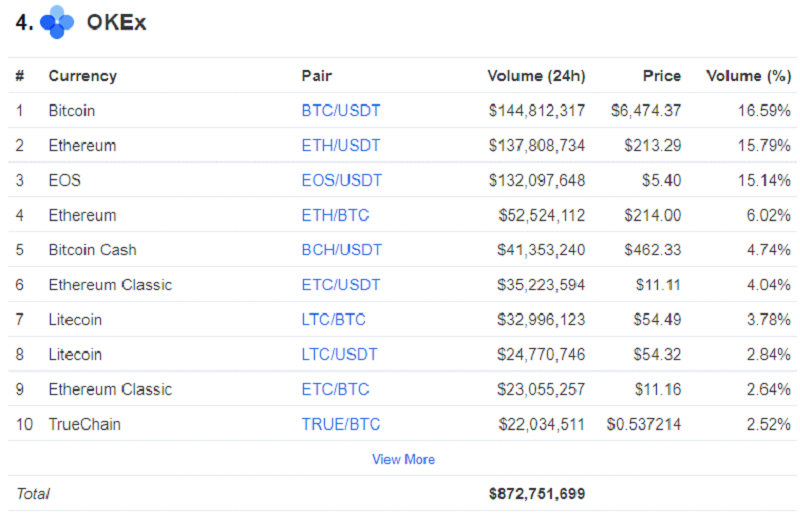Click the Volume (24h) column header
This screenshot has width=800, height=516.
pyautogui.click(x=536, y=76)
